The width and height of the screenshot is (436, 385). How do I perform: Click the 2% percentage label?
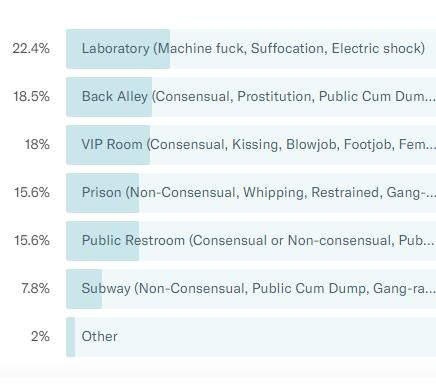coord(40,337)
